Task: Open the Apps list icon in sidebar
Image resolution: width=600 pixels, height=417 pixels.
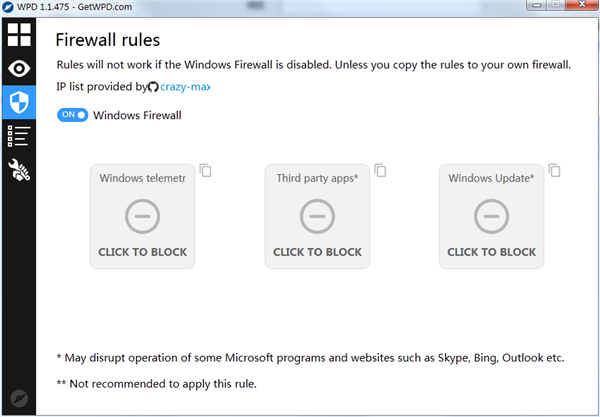Action: [x=19, y=136]
